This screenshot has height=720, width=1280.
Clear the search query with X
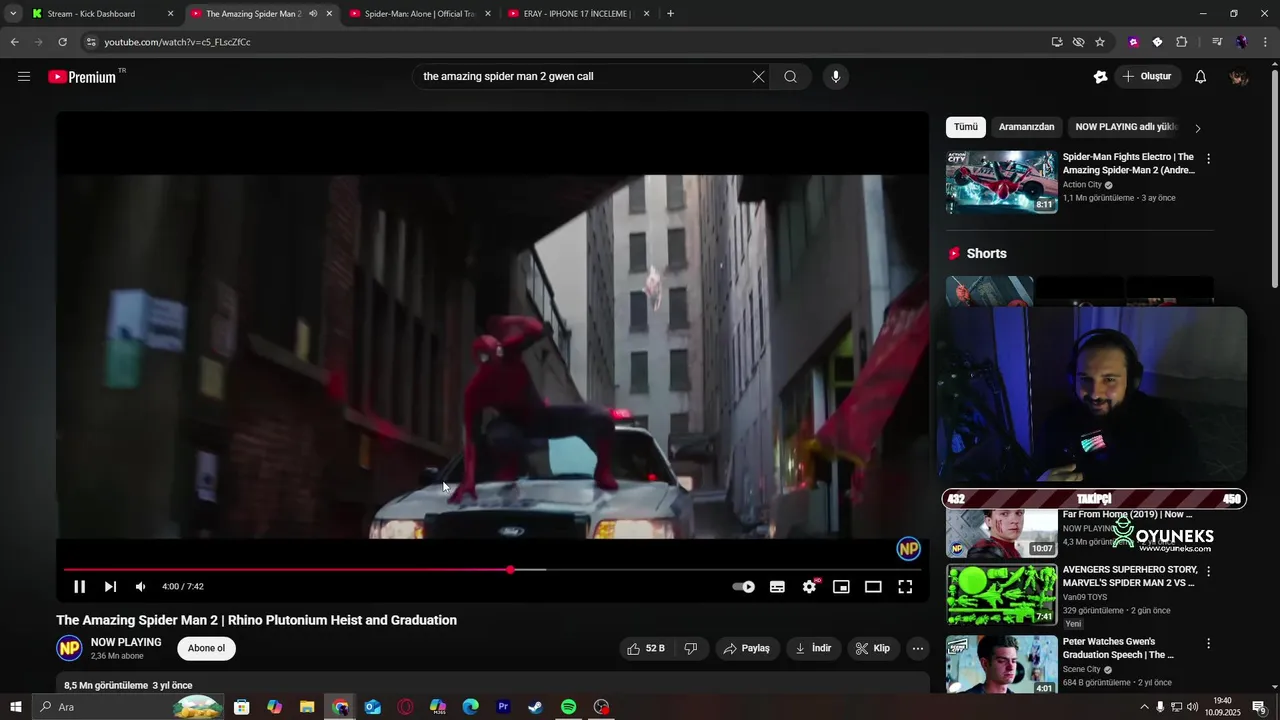click(758, 77)
